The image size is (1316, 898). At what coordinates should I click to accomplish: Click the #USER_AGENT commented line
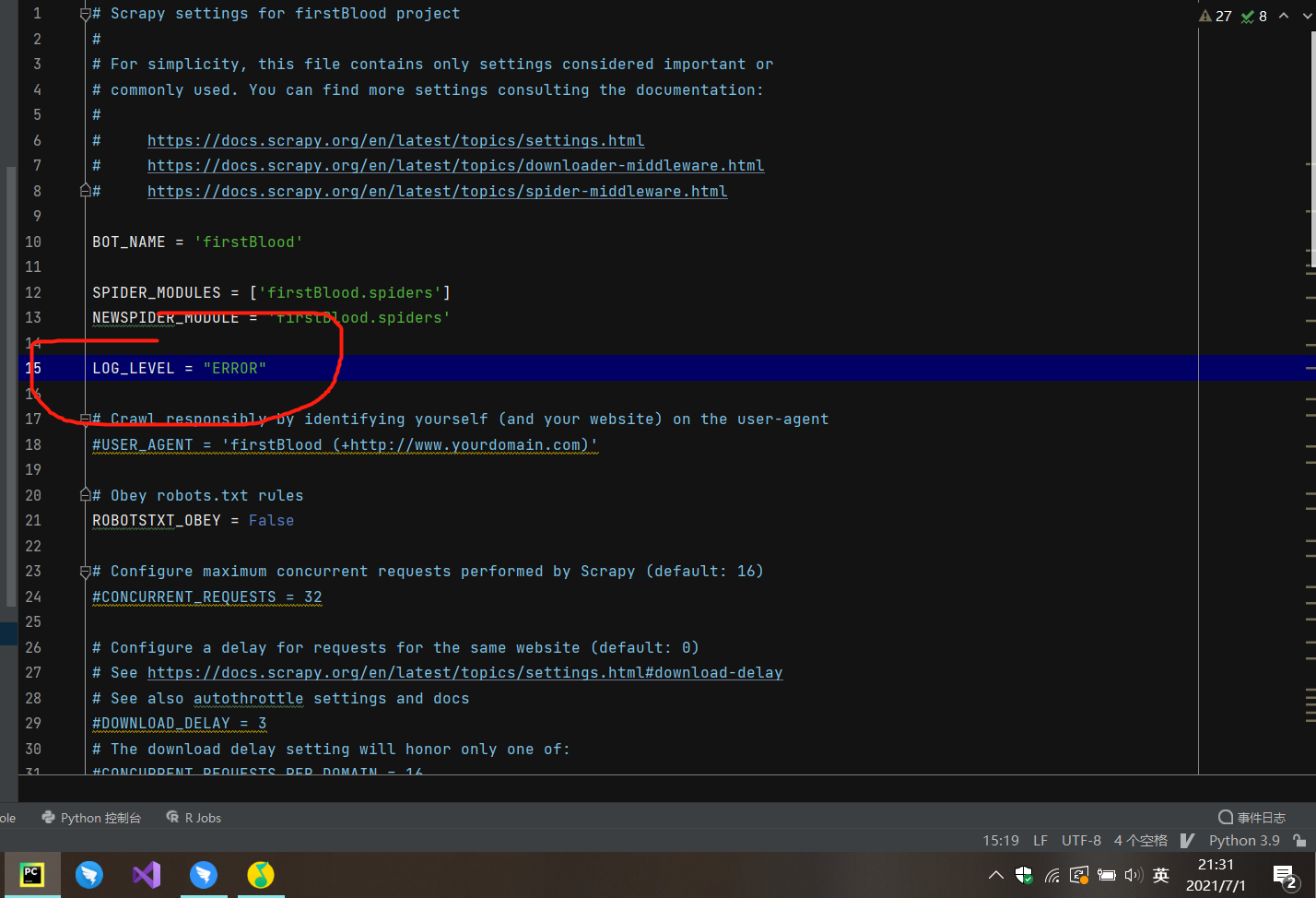(345, 444)
